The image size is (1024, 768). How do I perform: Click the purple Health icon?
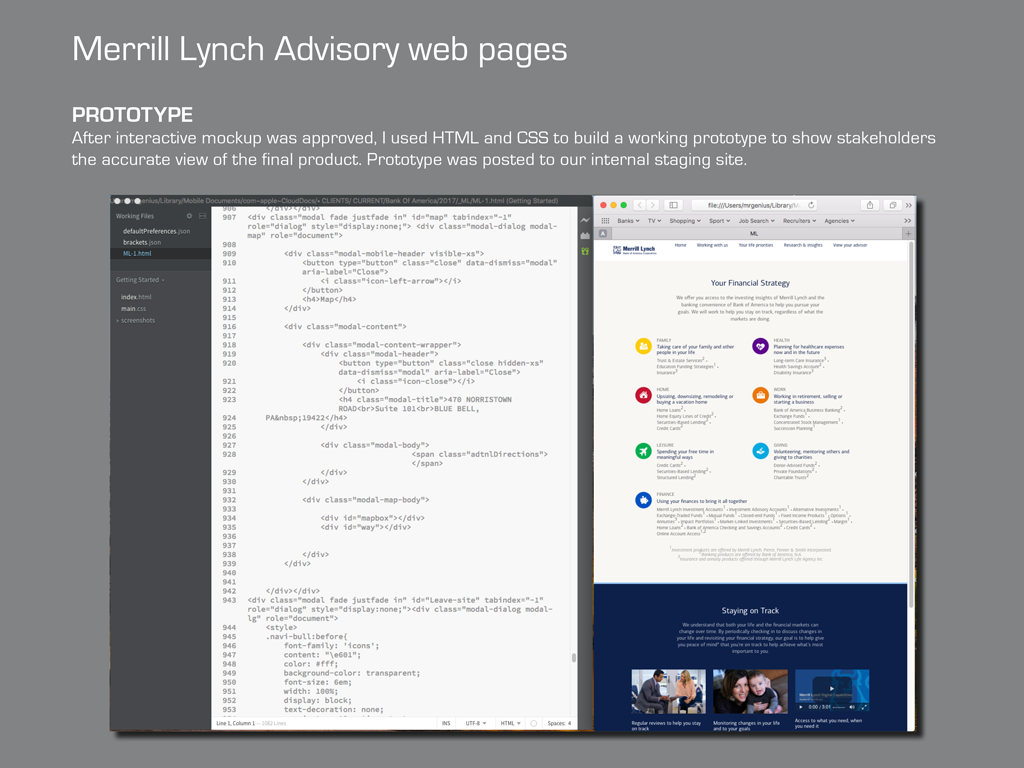[760, 346]
